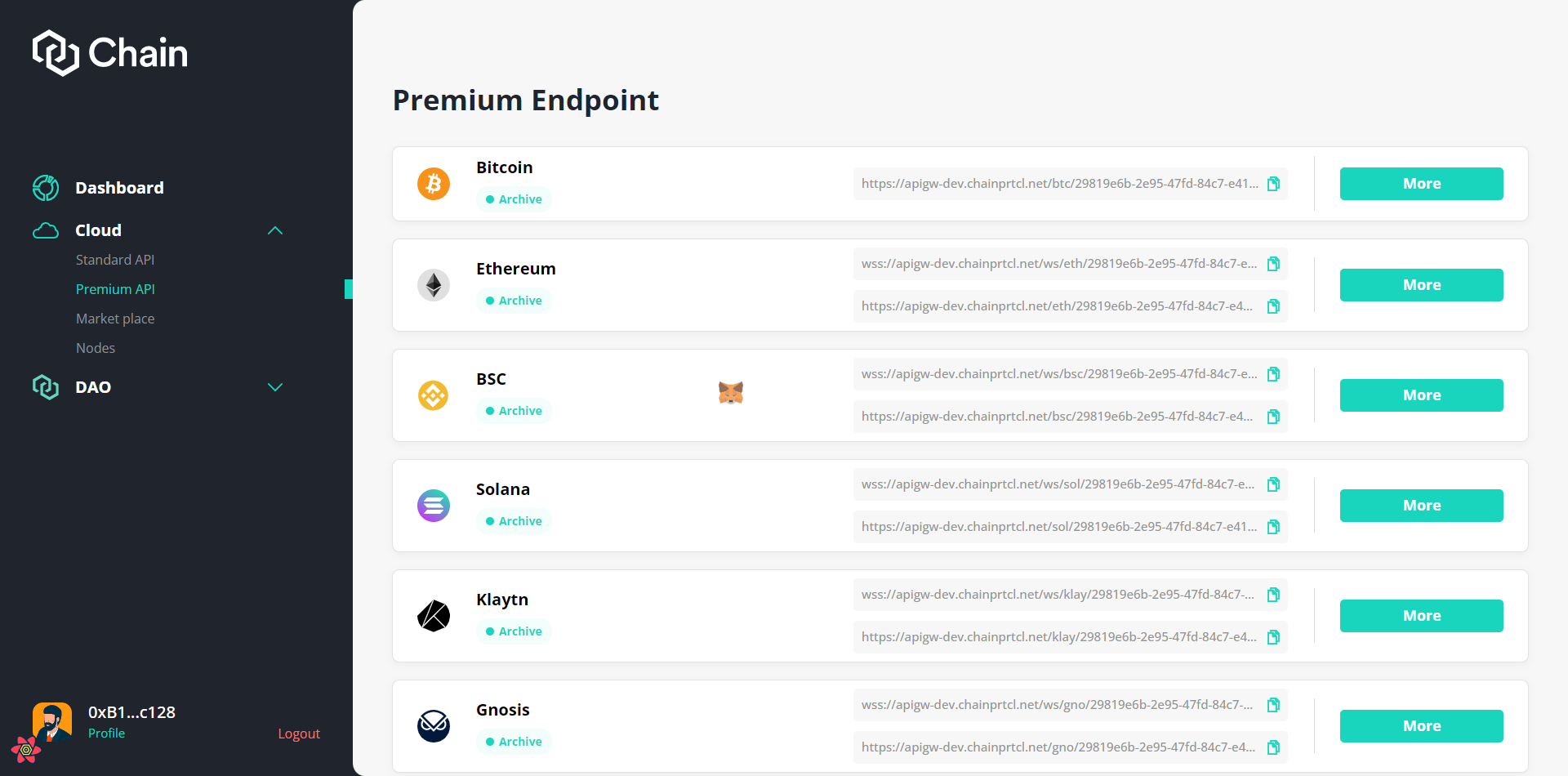Collapse the Cloud menu section
1568x776 pixels.
[x=275, y=230]
